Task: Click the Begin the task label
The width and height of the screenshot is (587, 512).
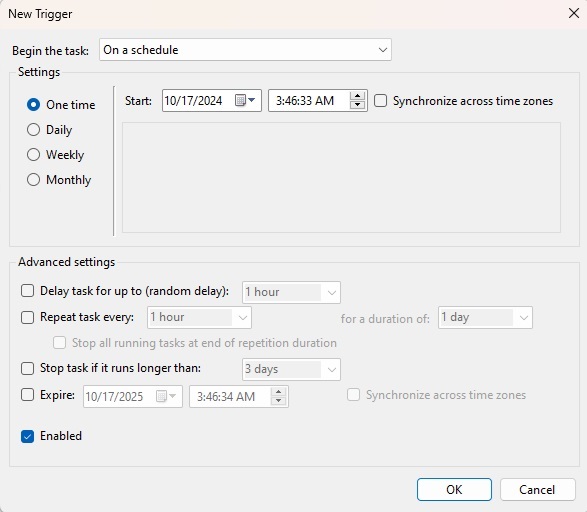Action: point(50,51)
